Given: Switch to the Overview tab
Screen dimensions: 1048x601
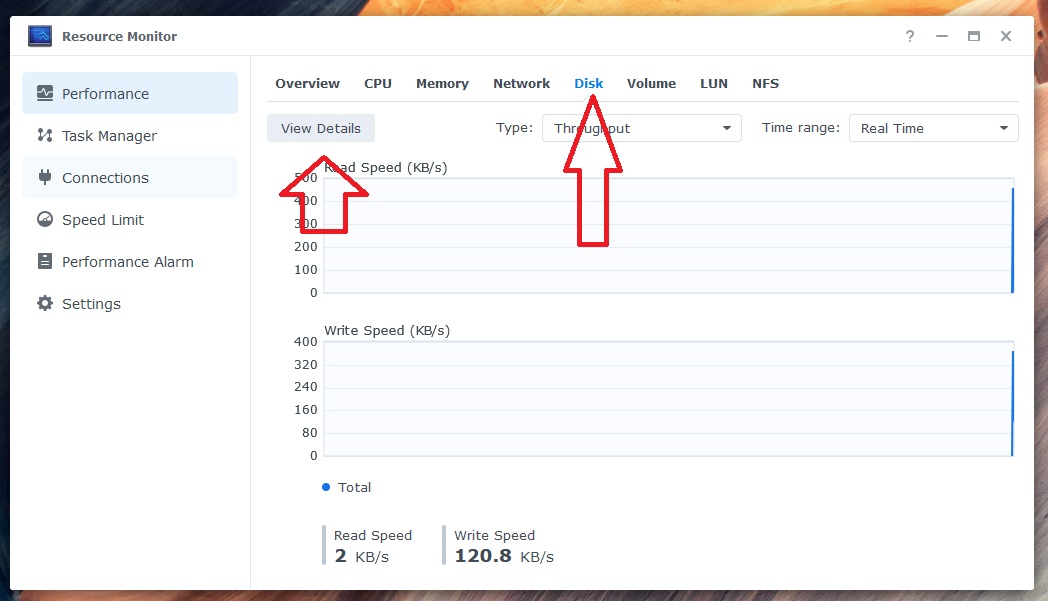Looking at the screenshot, I should click(307, 83).
